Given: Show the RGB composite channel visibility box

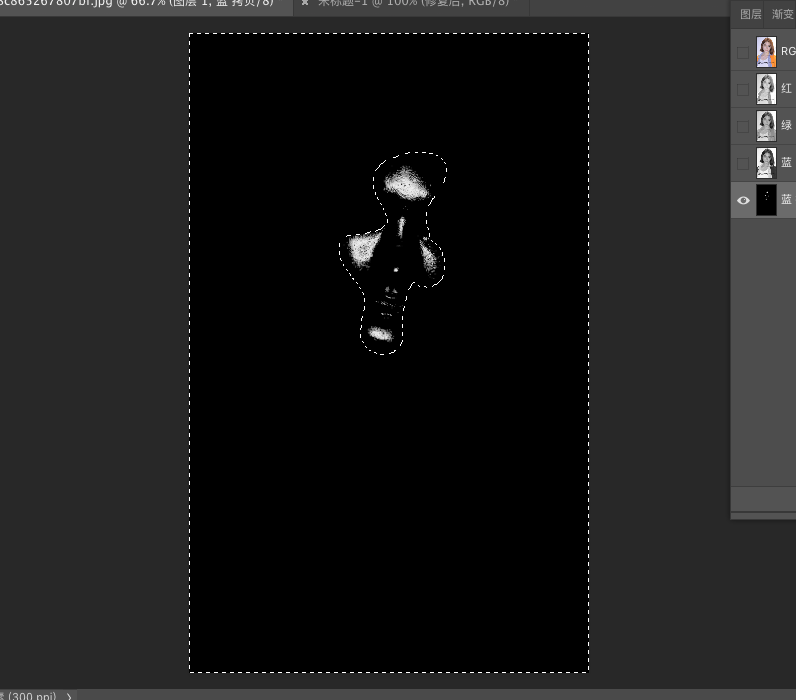Looking at the screenshot, I should click(x=743, y=52).
